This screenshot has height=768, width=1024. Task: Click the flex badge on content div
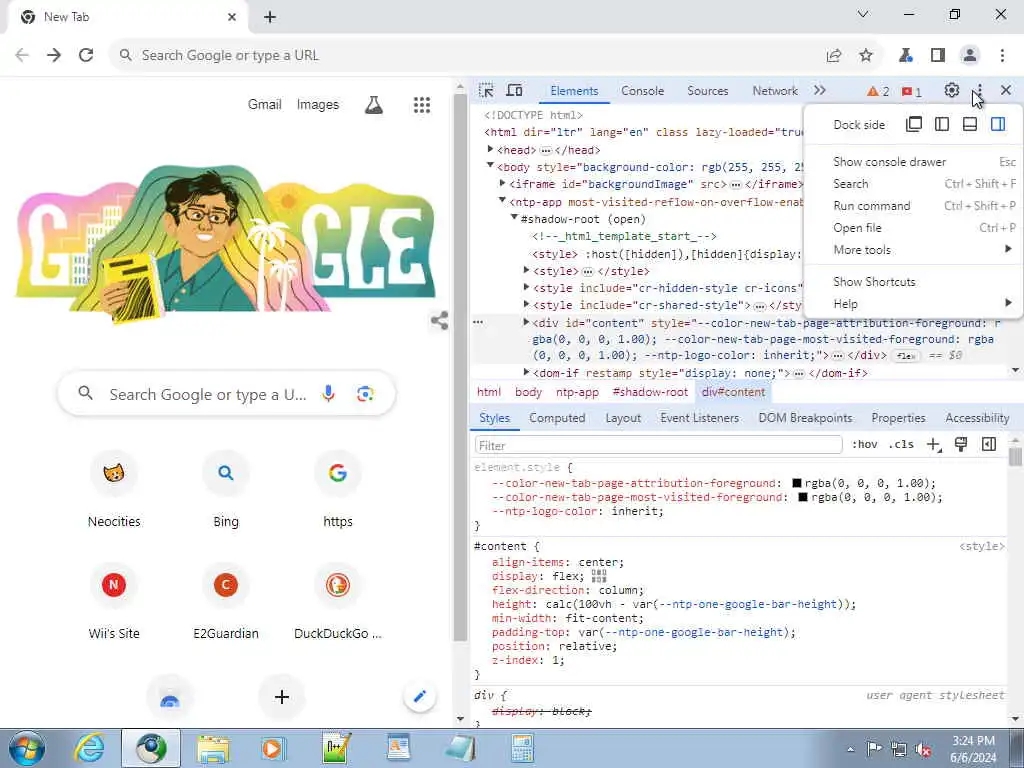pyautogui.click(x=906, y=356)
